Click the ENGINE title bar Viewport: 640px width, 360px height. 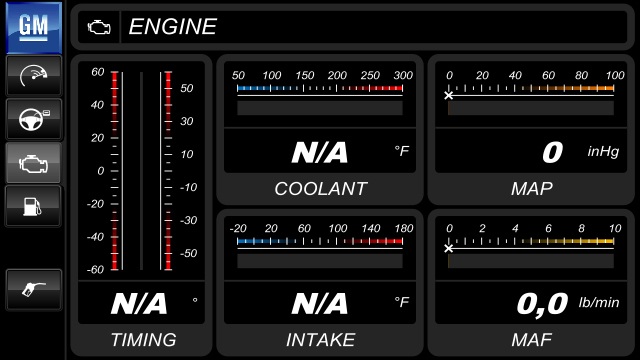pos(353,27)
